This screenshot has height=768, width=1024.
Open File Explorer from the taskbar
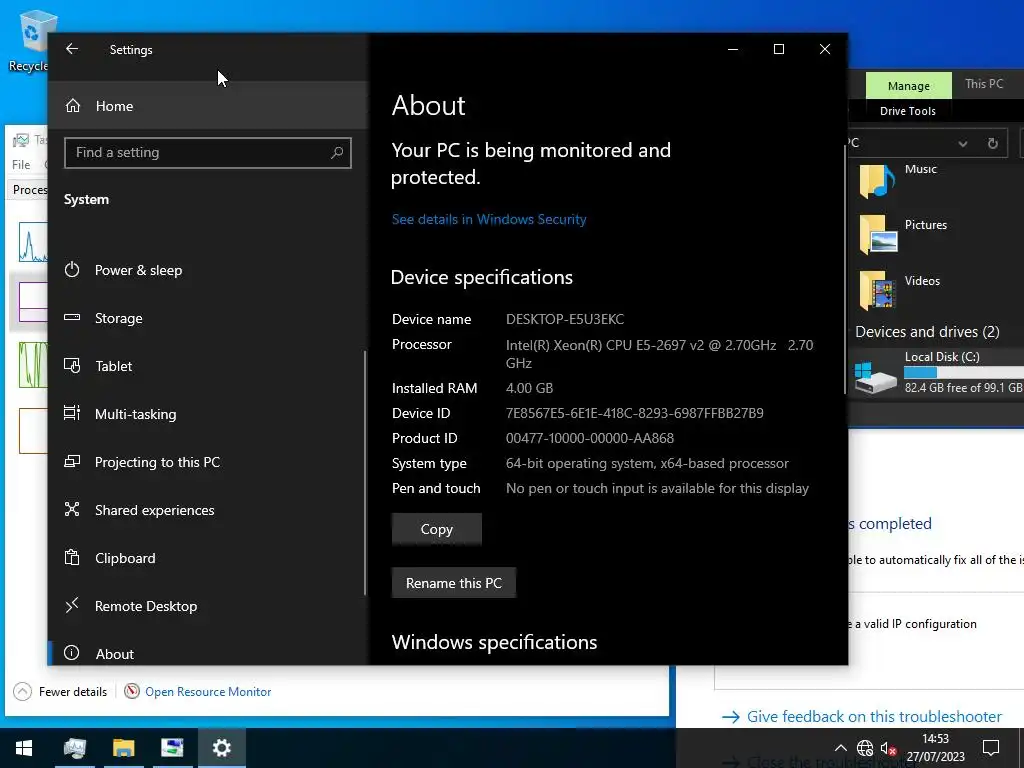[123, 748]
